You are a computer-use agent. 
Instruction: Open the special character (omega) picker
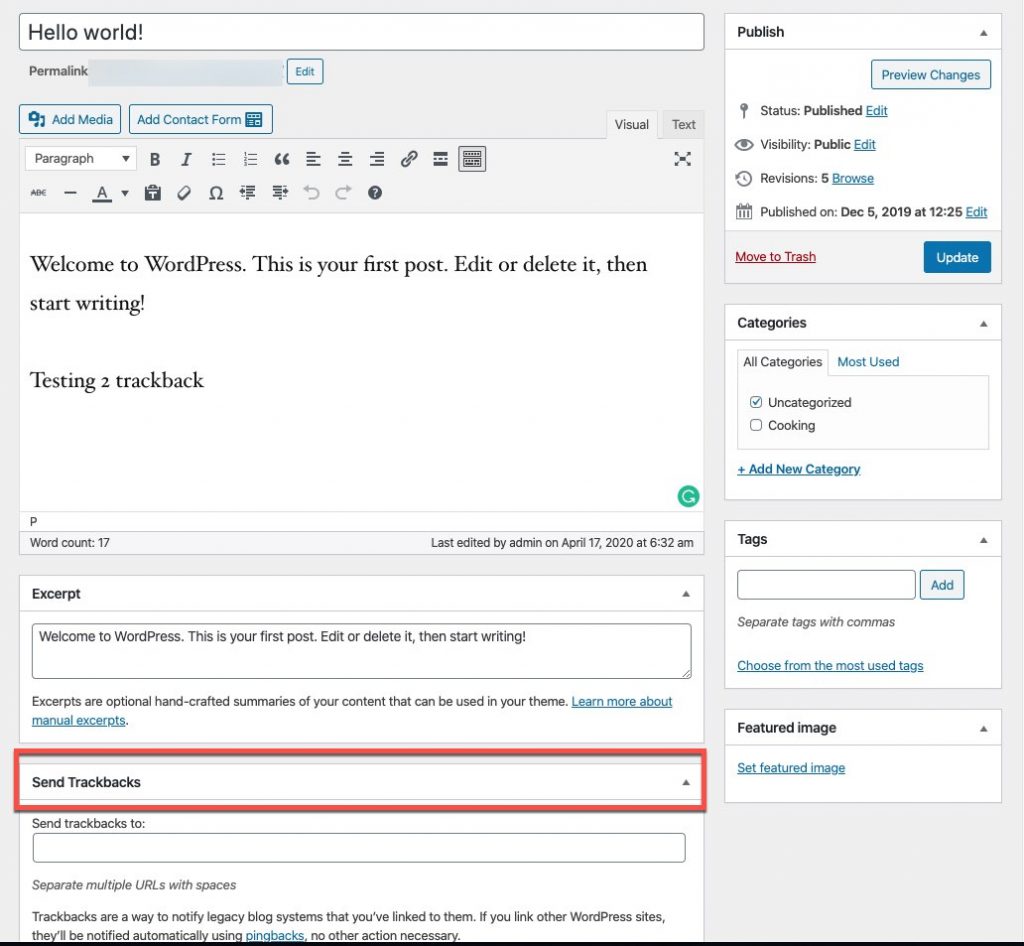tap(216, 193)
